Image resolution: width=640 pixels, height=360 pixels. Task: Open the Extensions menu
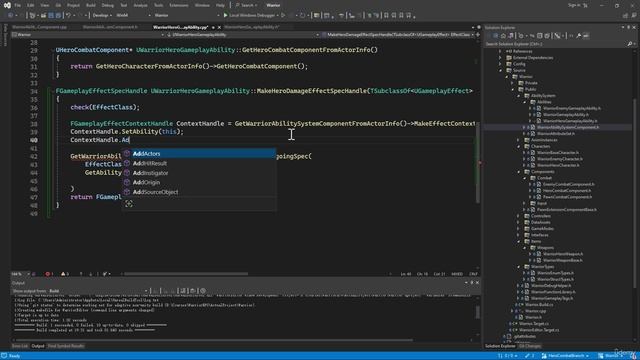[x=179, y=5]
